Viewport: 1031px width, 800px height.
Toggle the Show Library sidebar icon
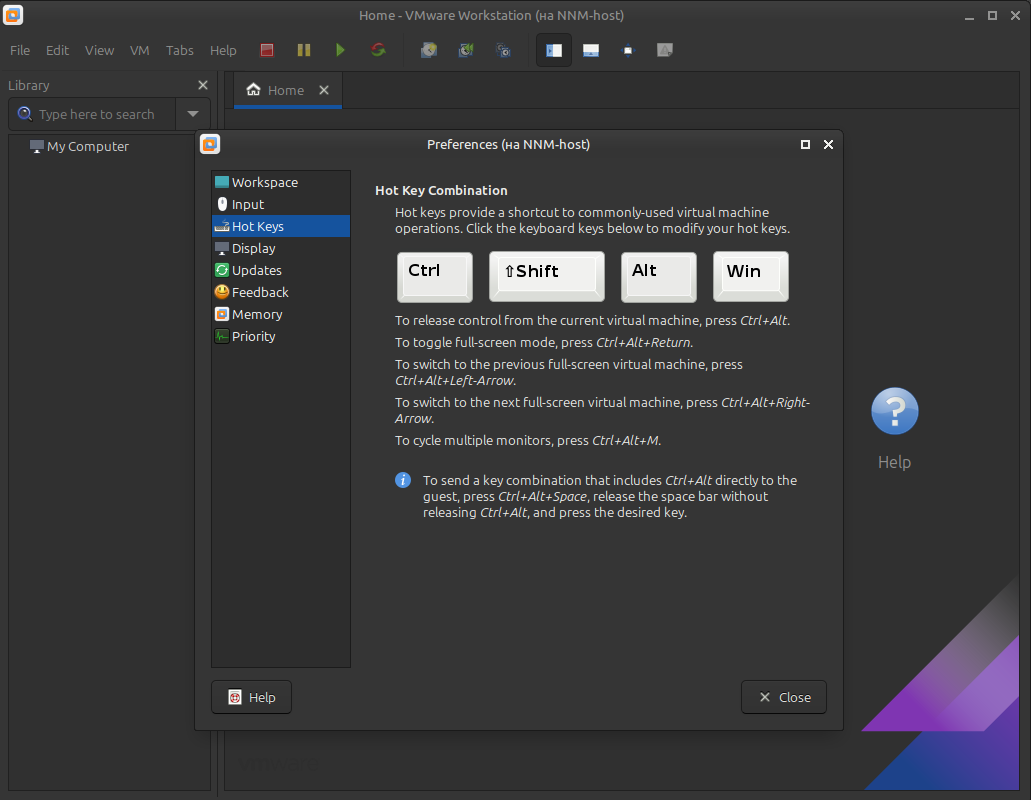(554, 50)
